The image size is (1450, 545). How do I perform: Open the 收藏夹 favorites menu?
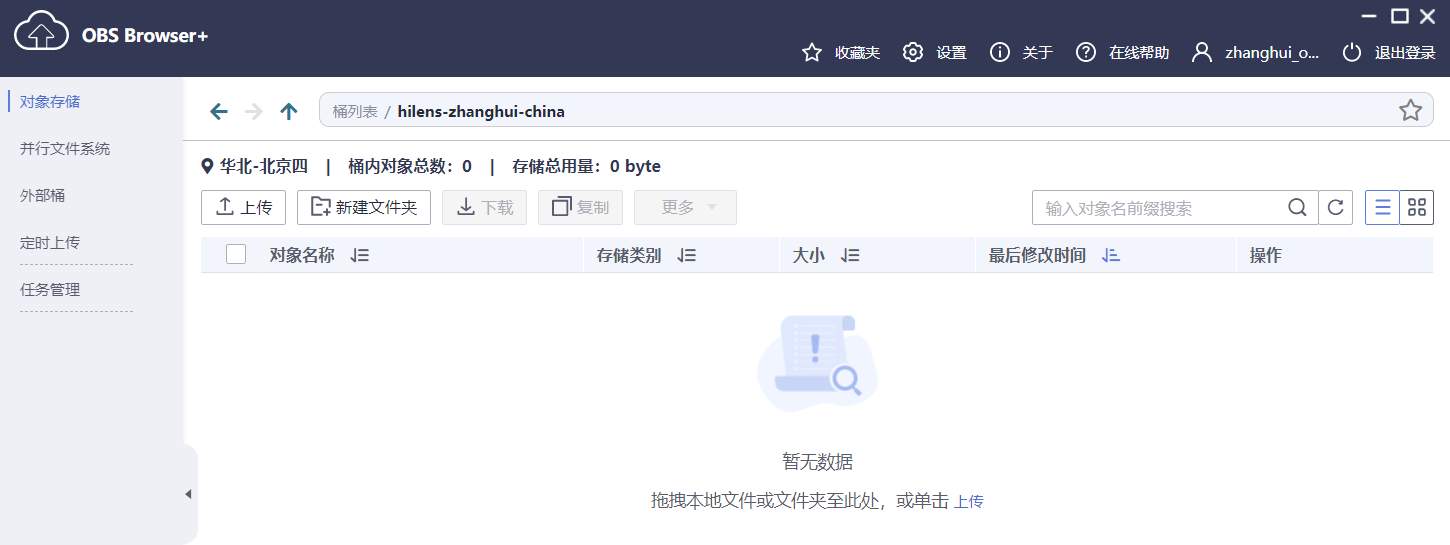841,53
